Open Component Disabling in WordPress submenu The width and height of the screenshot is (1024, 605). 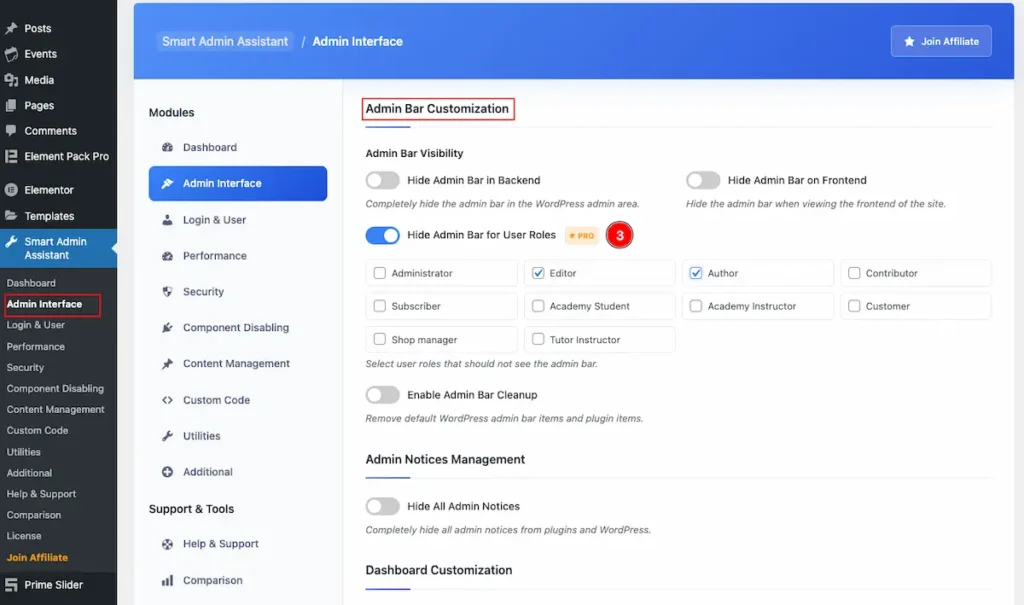point(55,388)
